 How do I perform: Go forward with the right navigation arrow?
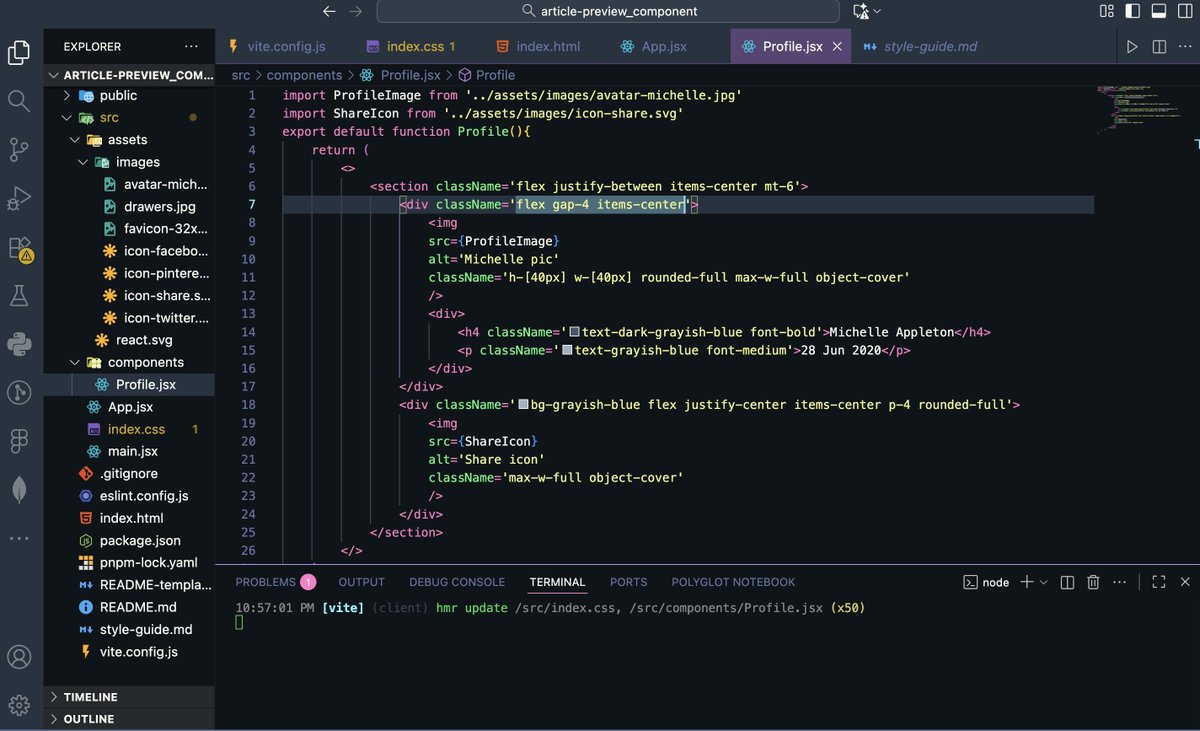pos(356,11)
